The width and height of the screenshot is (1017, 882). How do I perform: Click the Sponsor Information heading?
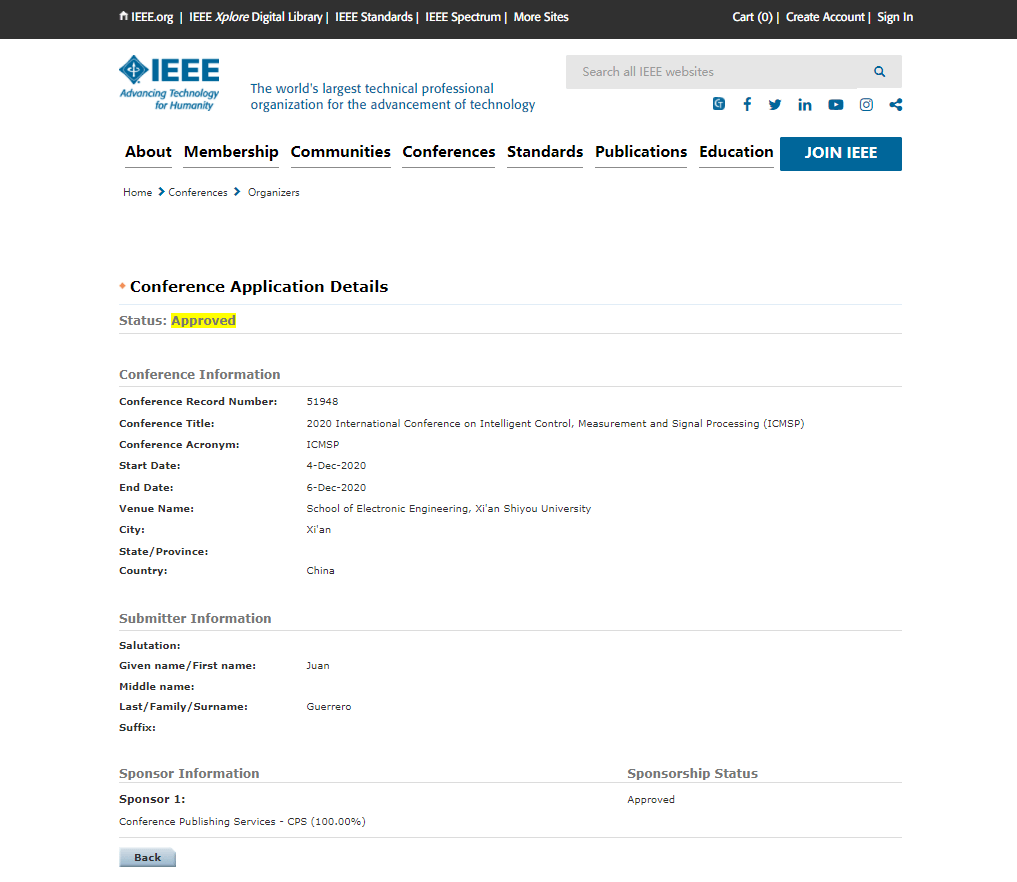[189, 773]
